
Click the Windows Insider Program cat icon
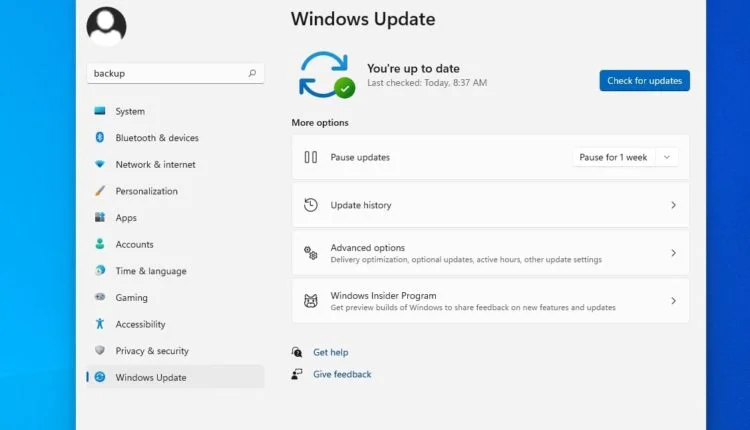coord(310,301)
